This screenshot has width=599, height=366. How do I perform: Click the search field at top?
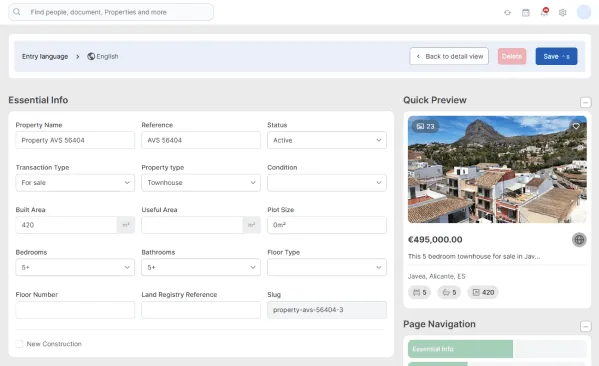click(111, 12)
